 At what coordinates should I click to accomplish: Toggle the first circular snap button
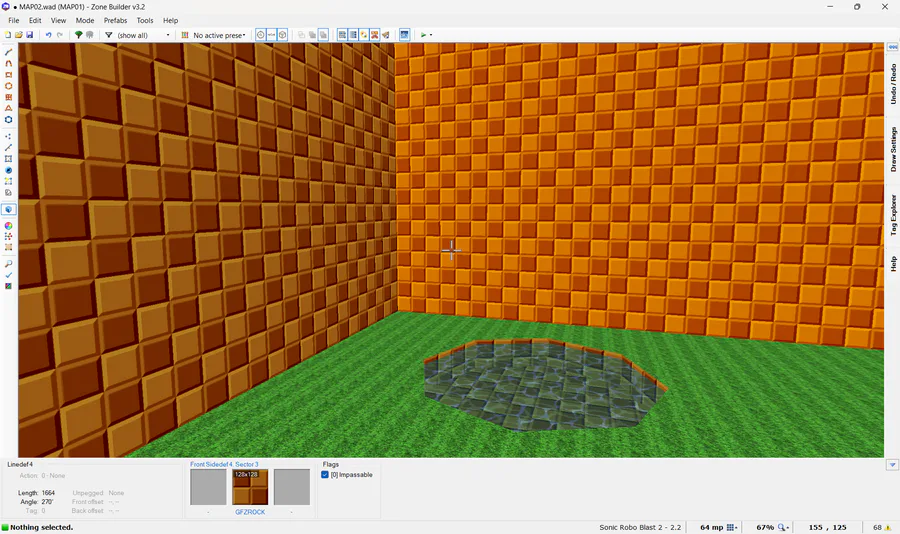pos(261,35)
